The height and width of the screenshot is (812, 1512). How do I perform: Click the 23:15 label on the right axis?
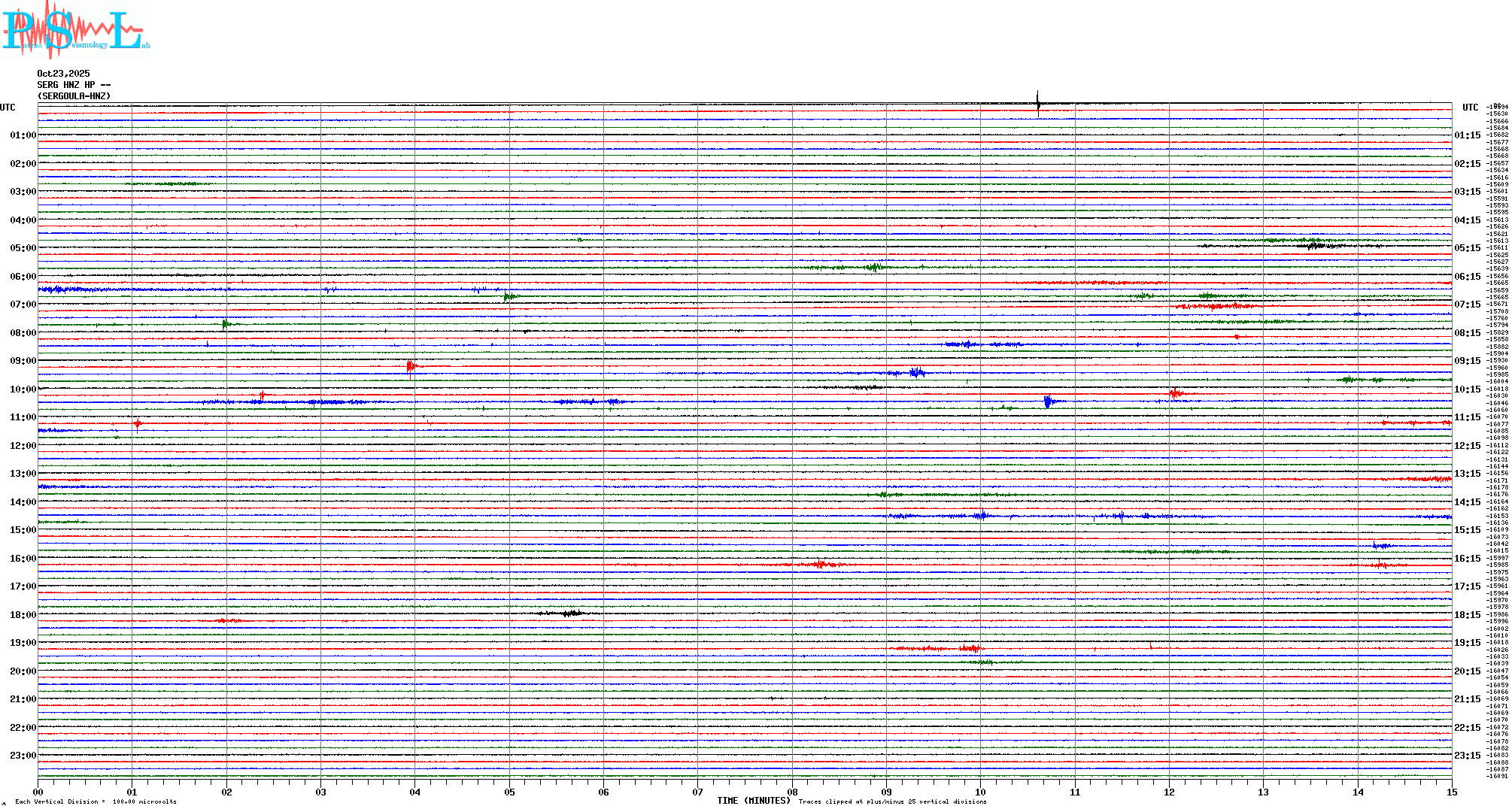coord(1467,756)
